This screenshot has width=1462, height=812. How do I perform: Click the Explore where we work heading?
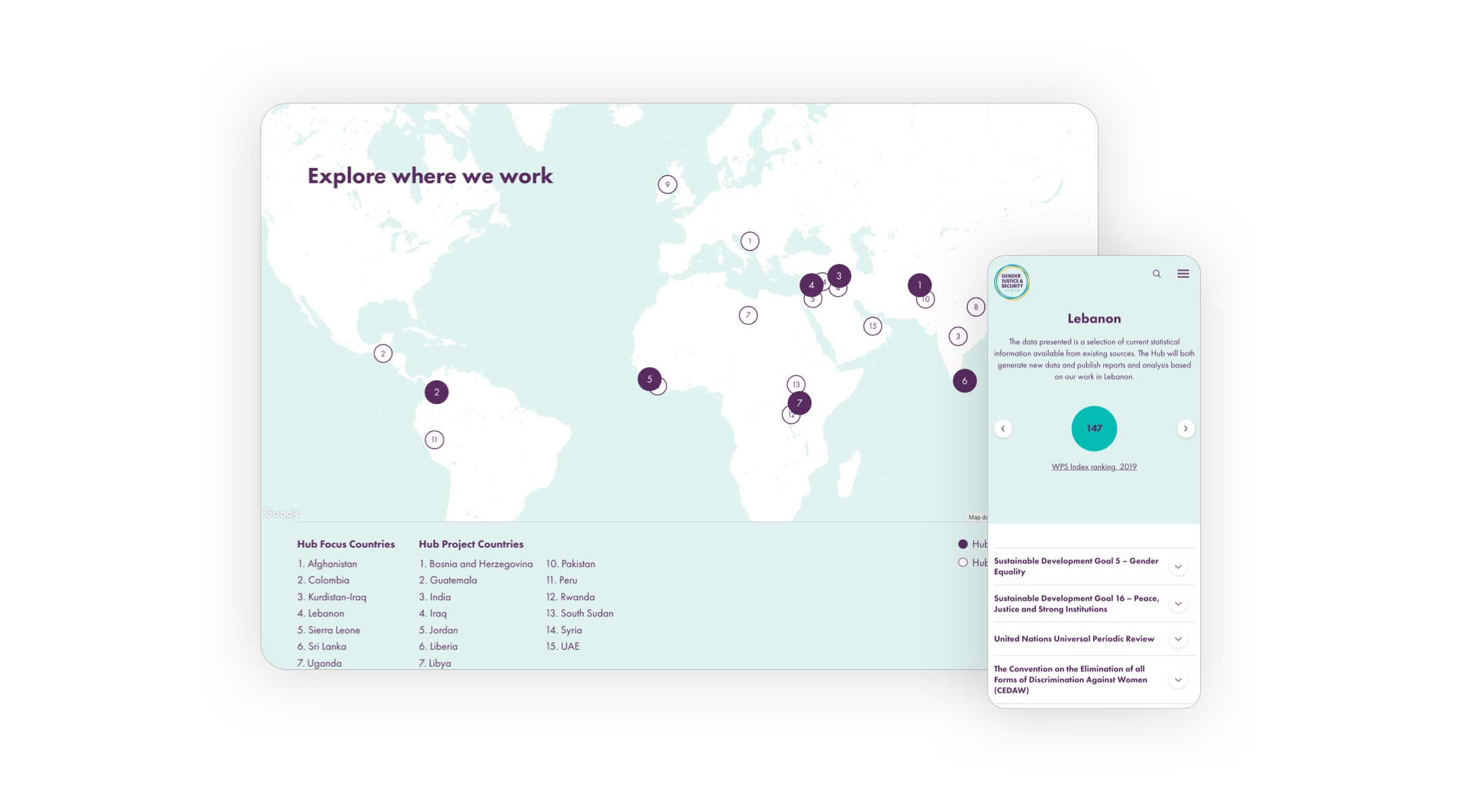[x=430, y=176]
